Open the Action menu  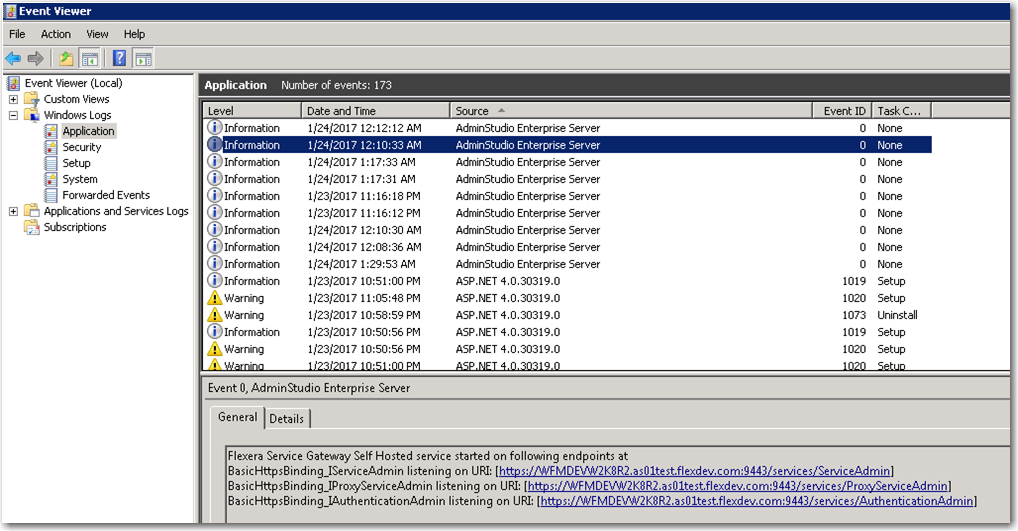point(56,34)
